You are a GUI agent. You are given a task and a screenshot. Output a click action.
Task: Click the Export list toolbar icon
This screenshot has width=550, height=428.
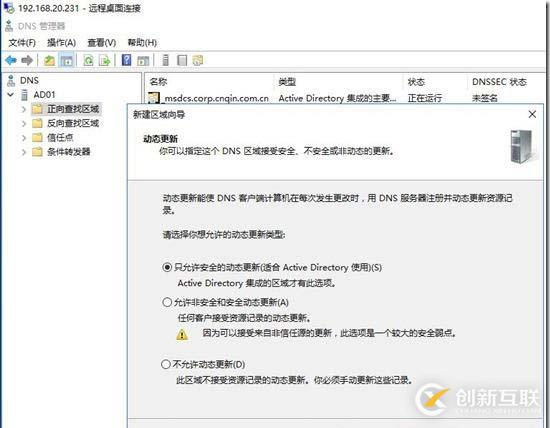point(105,60)
